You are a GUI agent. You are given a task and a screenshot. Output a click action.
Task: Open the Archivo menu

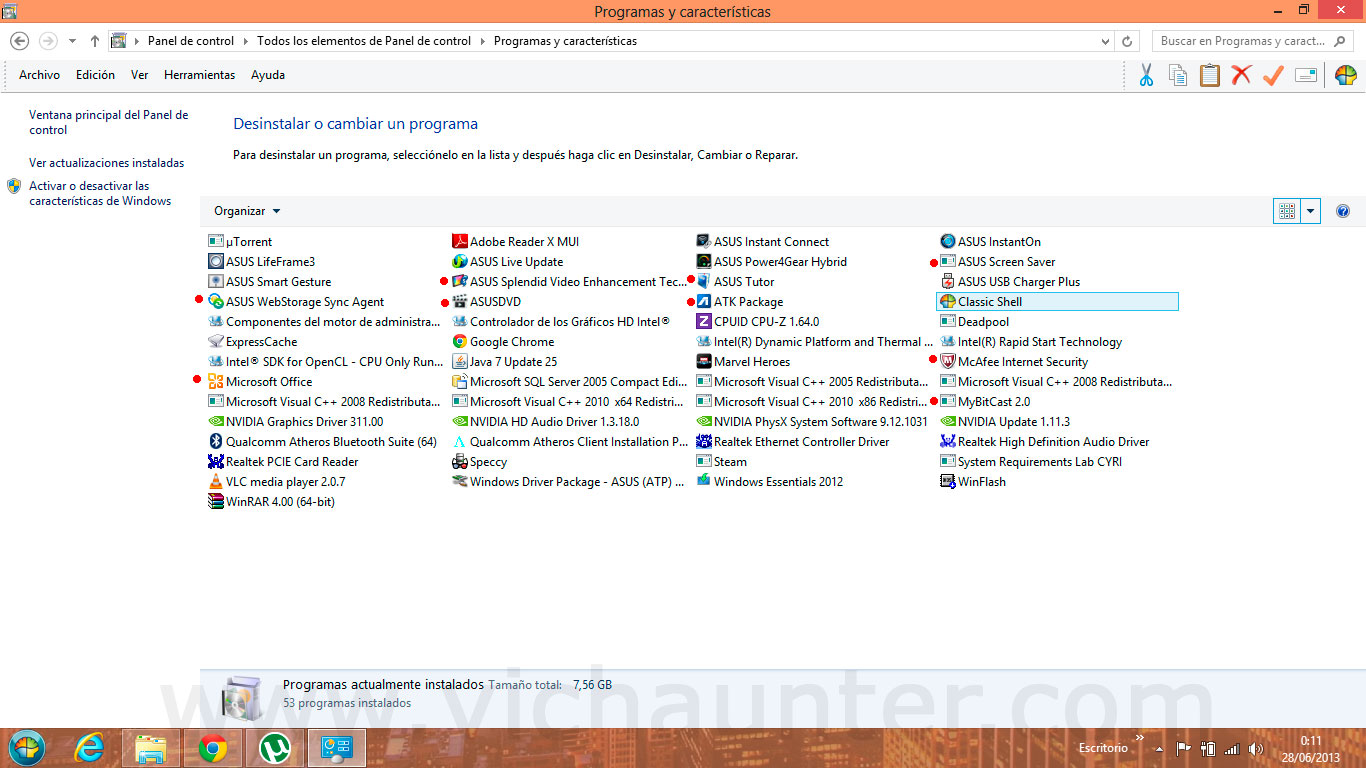[x=39, y=75]
